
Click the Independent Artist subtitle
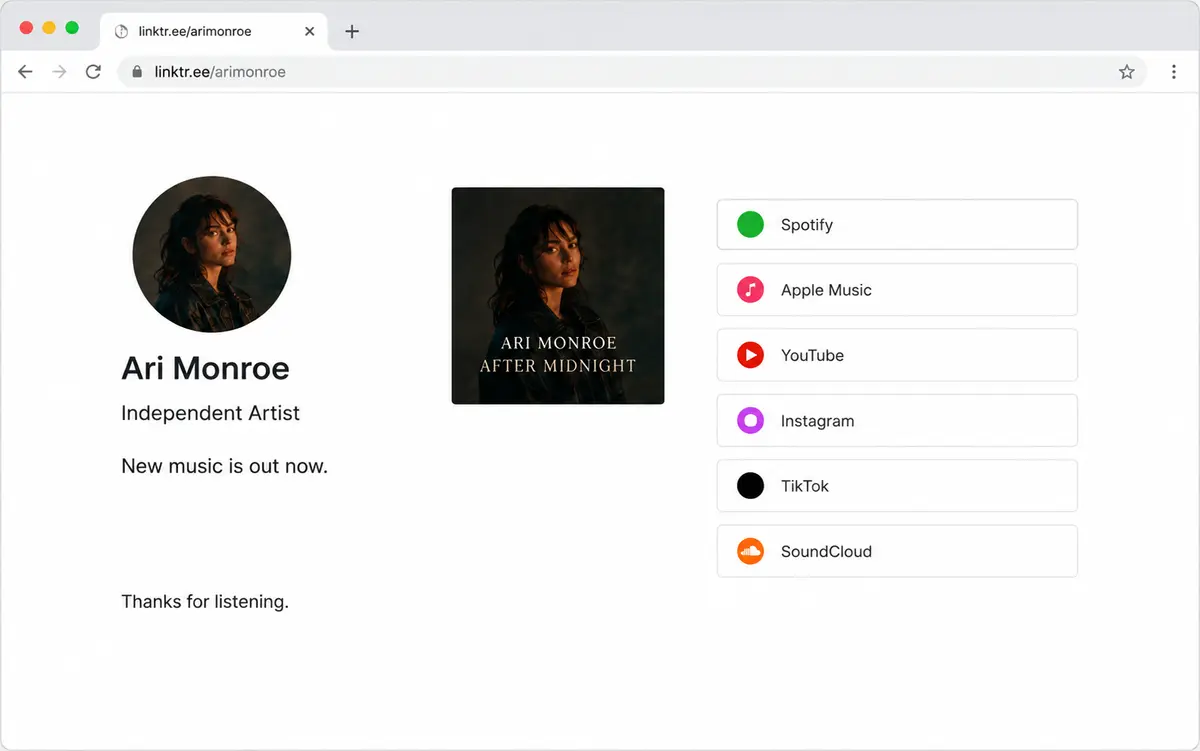[x=210, y=413]
